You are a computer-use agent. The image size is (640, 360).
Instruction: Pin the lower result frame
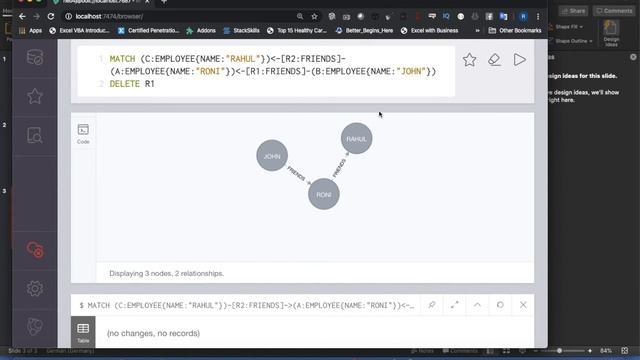pyautogui.click(x=432, y=305)
